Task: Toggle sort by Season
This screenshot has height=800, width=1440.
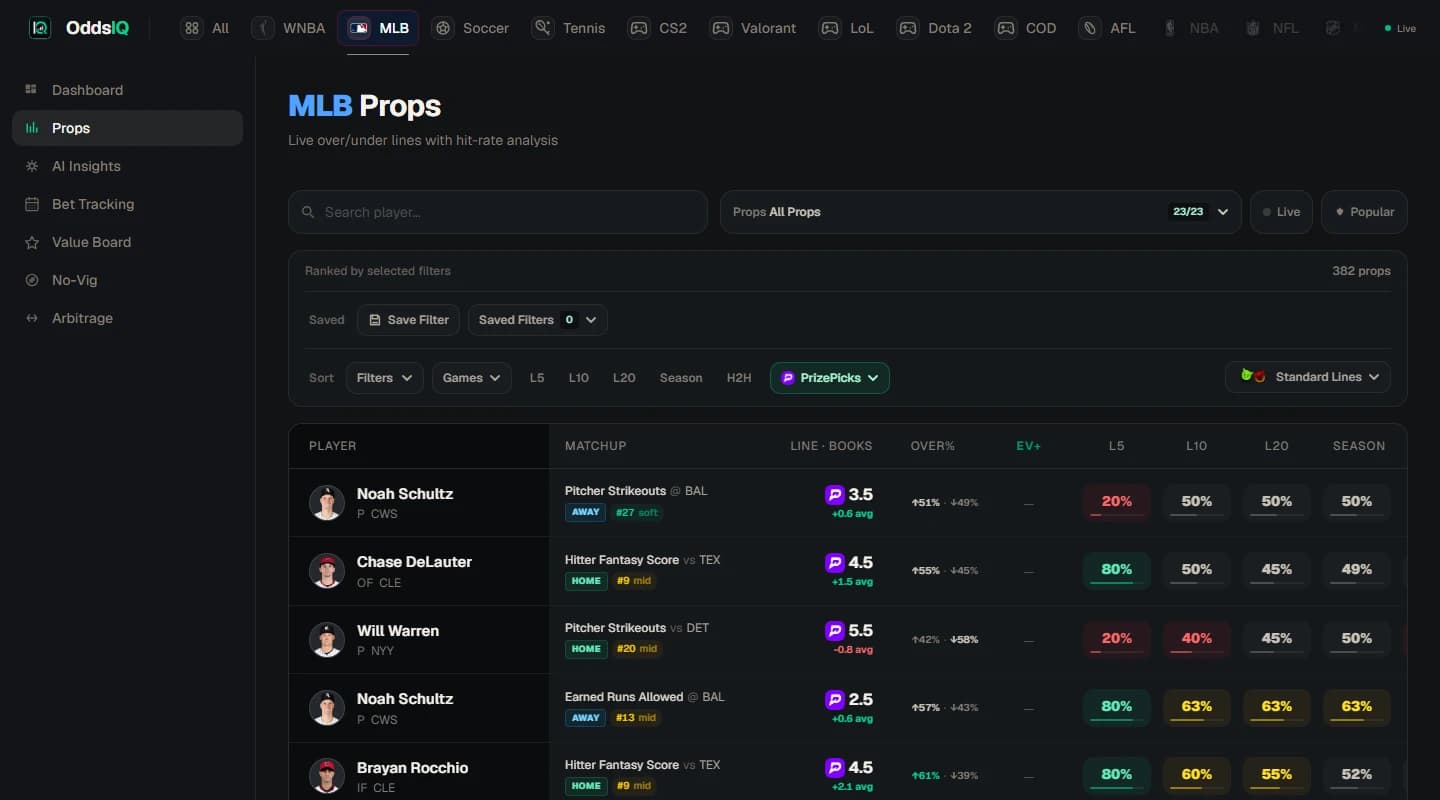Action: click(681, 378)
